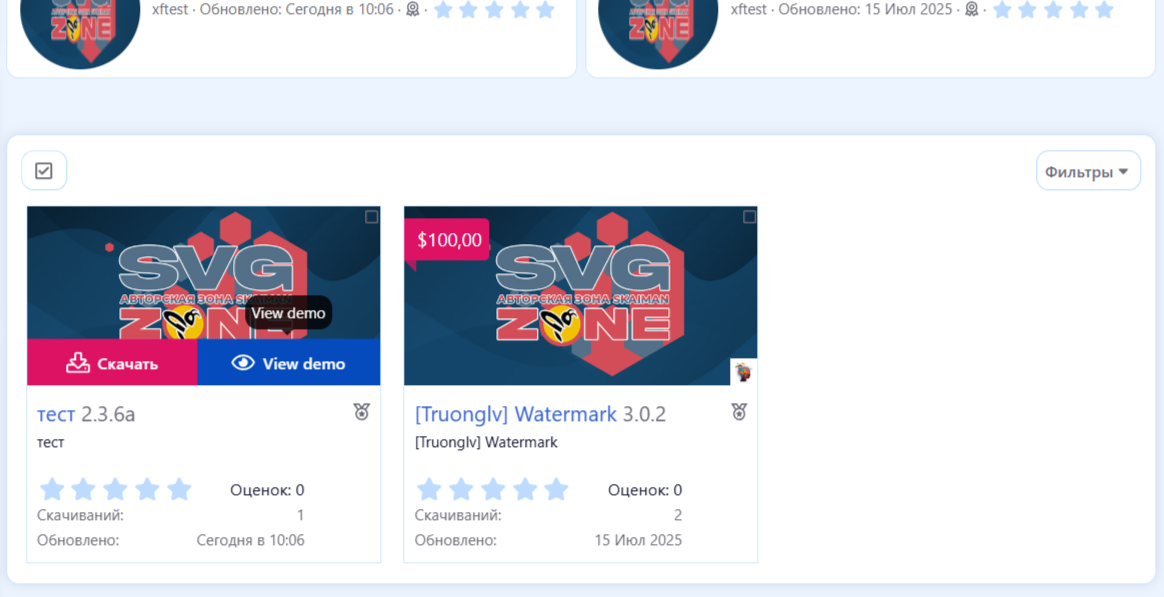Click the $100,00 price tag
This screenshot has width=1164, height=597.
(447, 240)
